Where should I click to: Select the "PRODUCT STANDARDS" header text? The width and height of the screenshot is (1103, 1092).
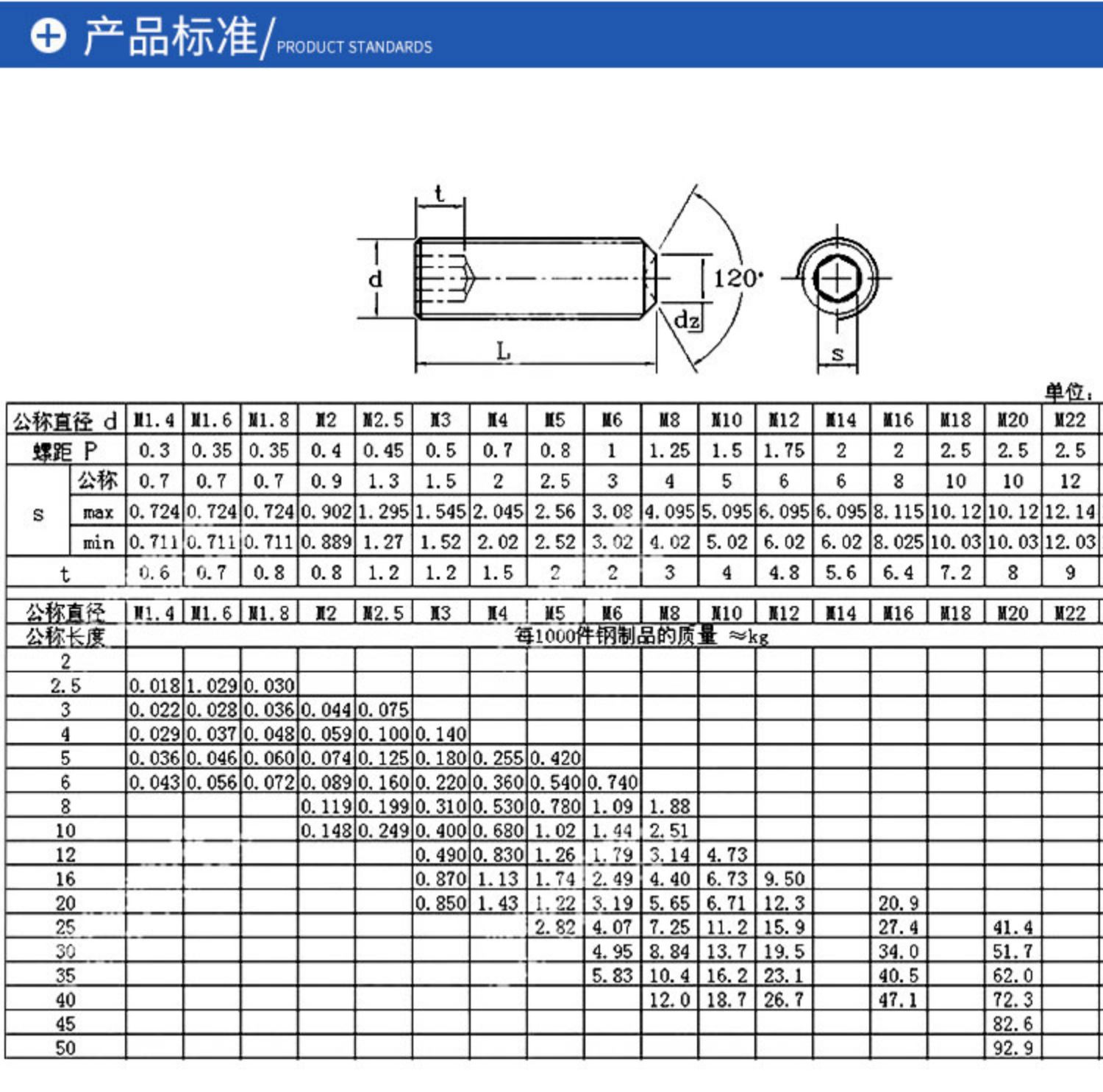354,47
